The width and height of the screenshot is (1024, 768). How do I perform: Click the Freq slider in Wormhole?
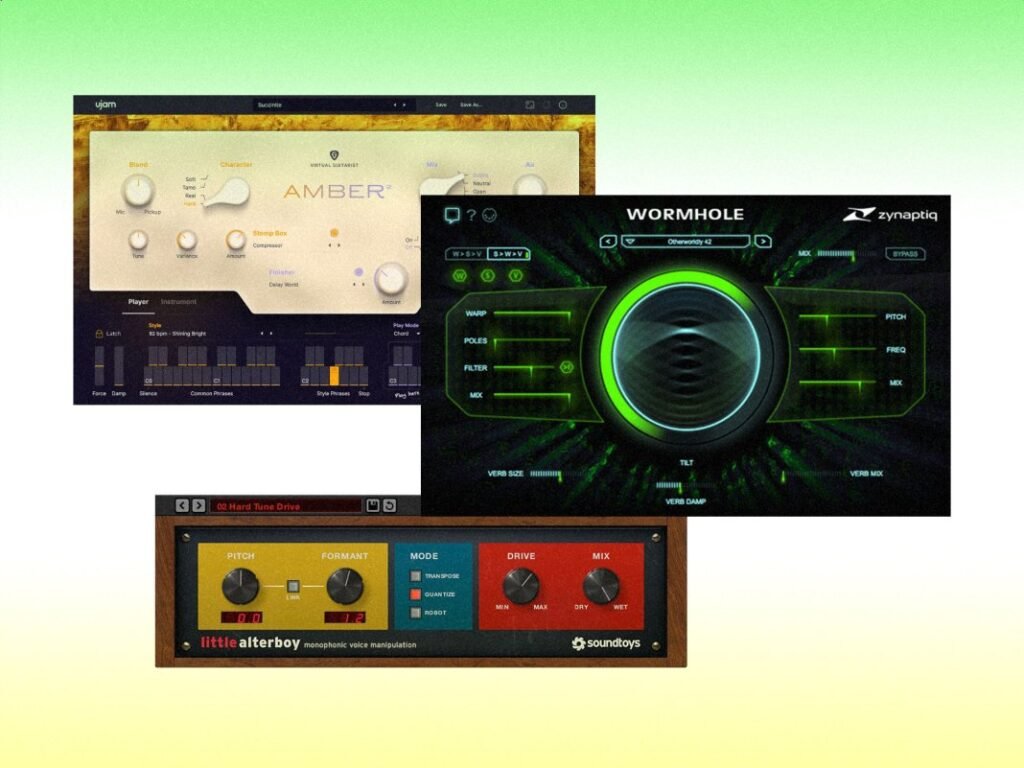coord(838,351)
